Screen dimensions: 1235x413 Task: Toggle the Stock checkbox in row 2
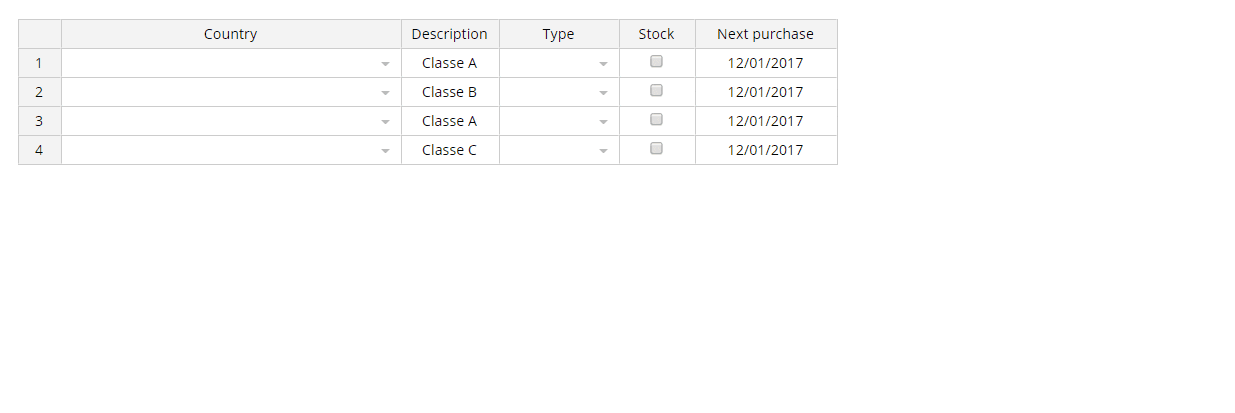[x=657, y=90]
